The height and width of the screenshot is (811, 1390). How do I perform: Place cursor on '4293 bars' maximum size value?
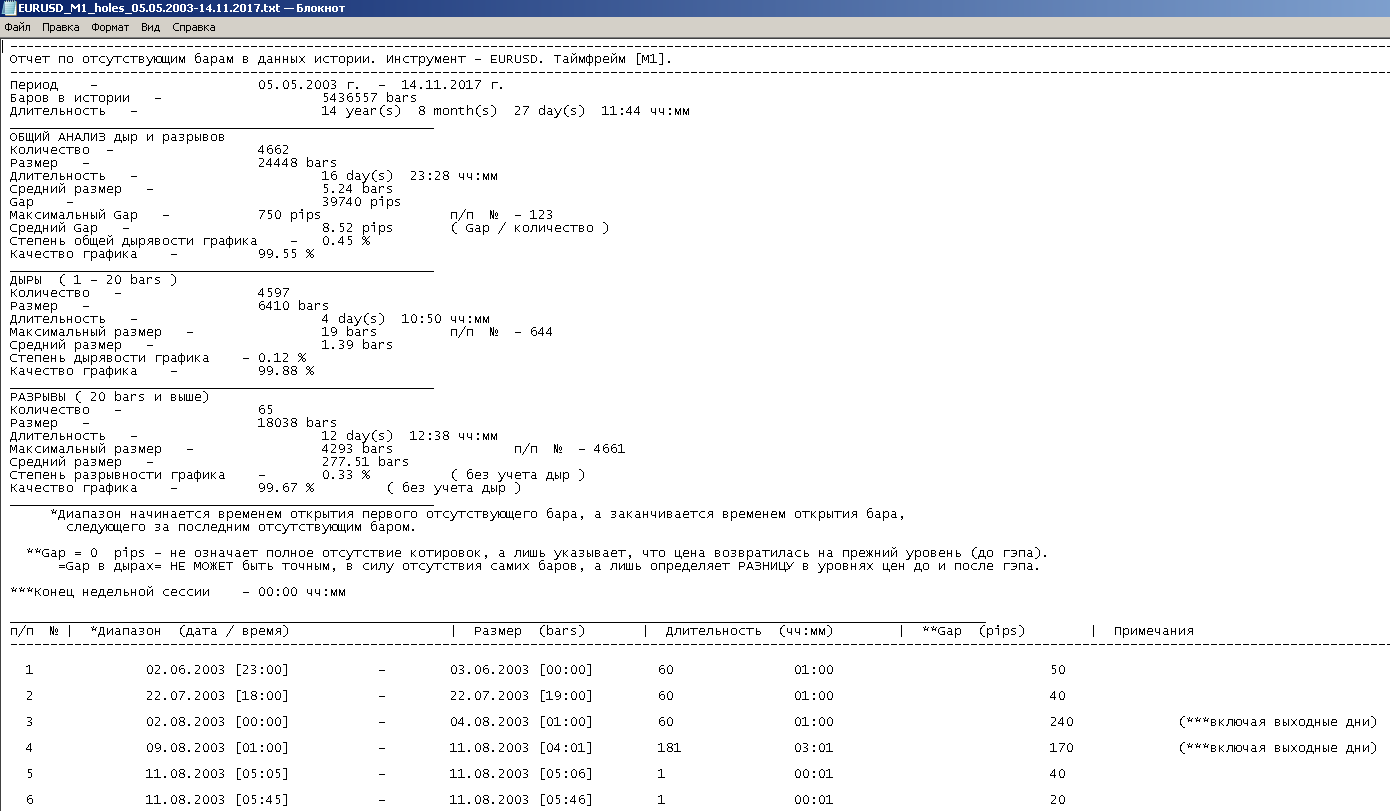tap(357, 449)
